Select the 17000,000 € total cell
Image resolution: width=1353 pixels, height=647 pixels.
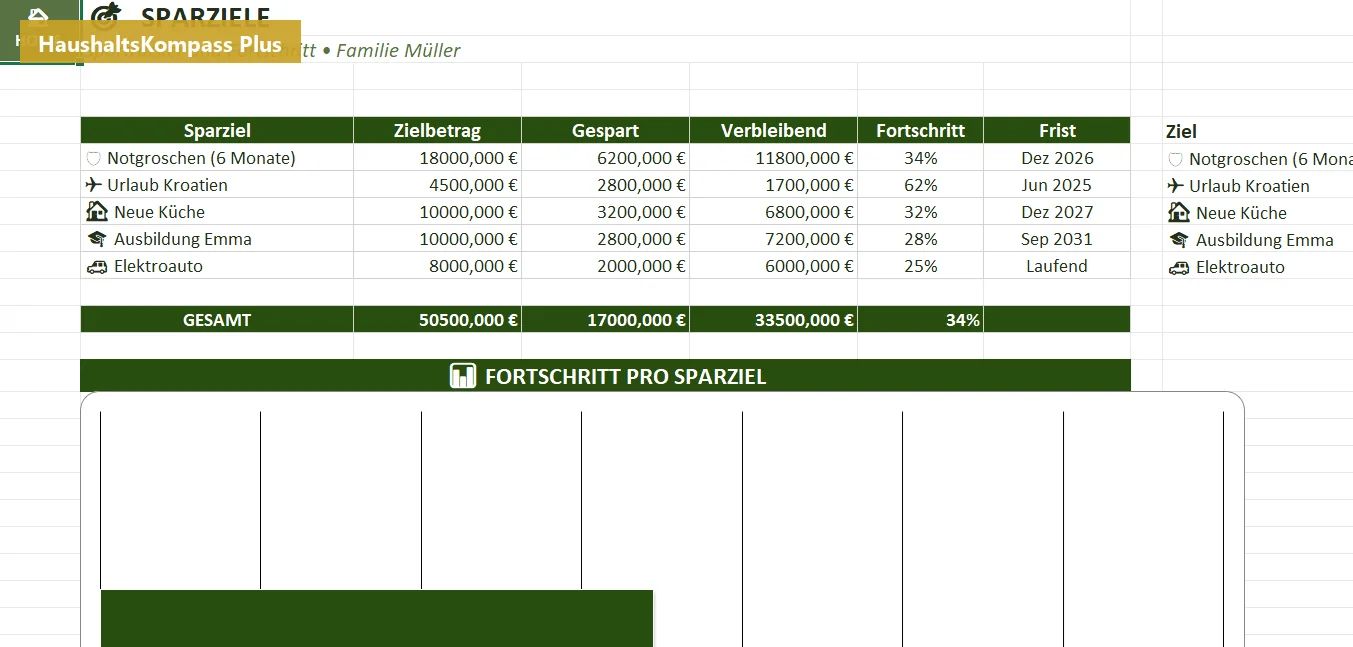(x=605, y=320)
